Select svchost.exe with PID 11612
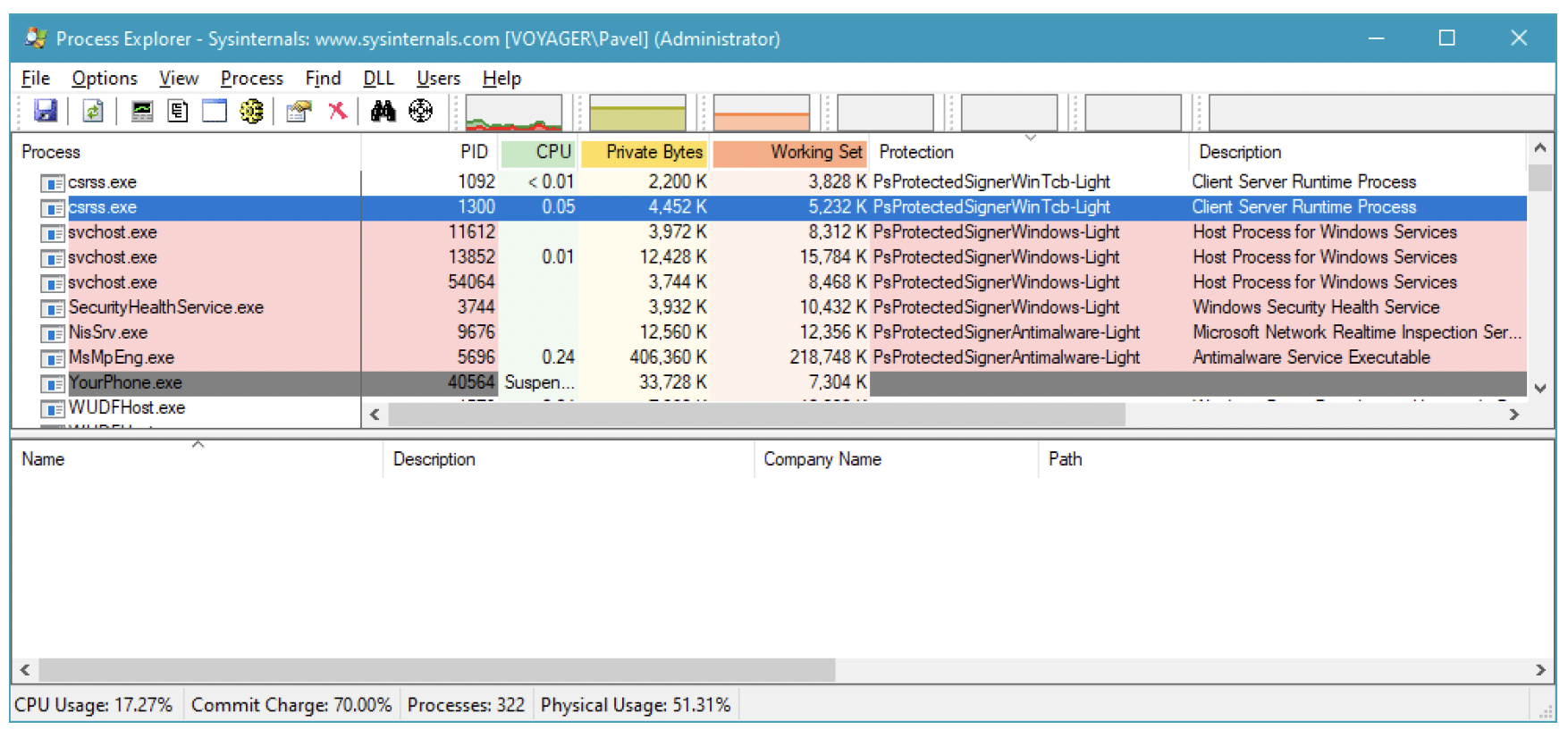Viewport: 1568px width, 738px height. (x=770, y=232)
